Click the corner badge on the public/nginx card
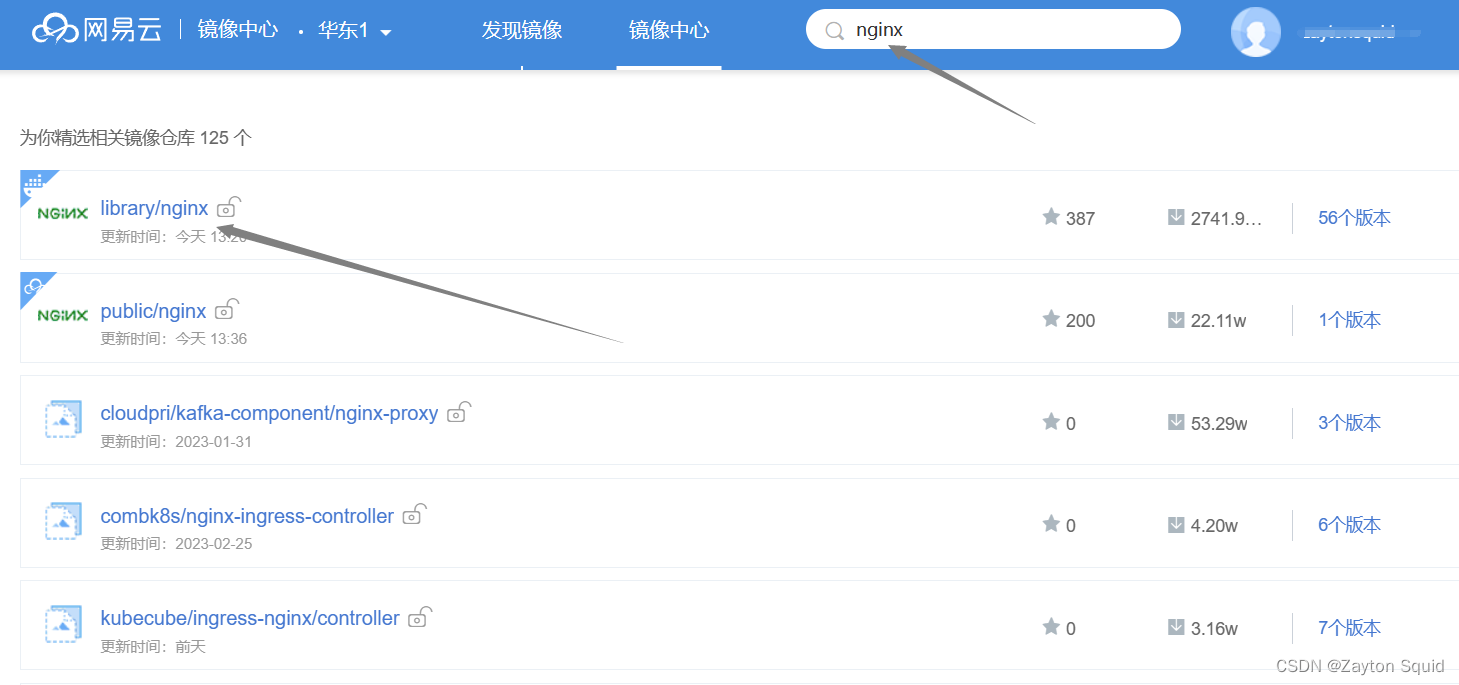The height and width of the screenshot is (685, 1459). (x=33, y=285)
